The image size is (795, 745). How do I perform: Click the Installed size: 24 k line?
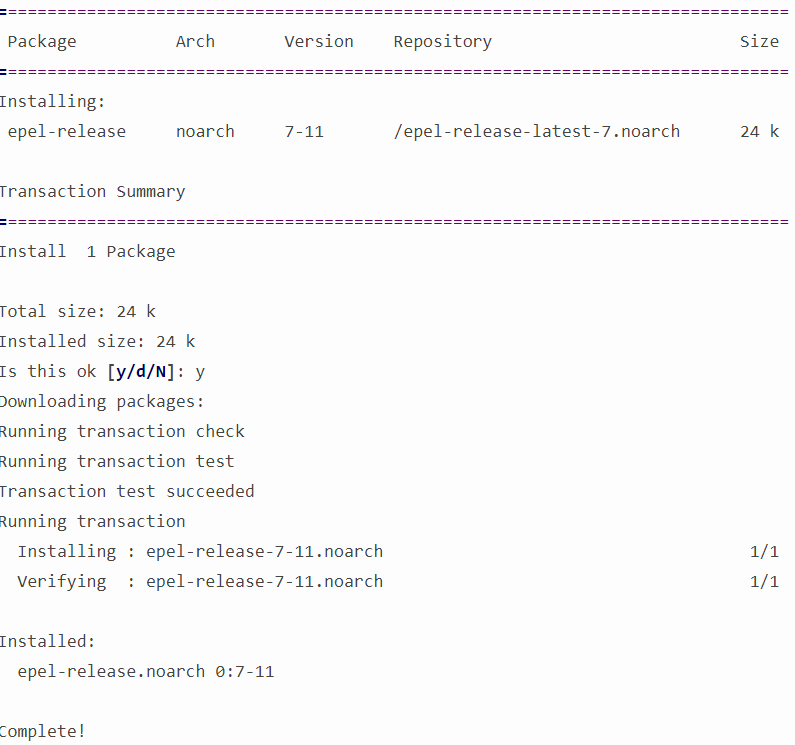tap(97, 342)
